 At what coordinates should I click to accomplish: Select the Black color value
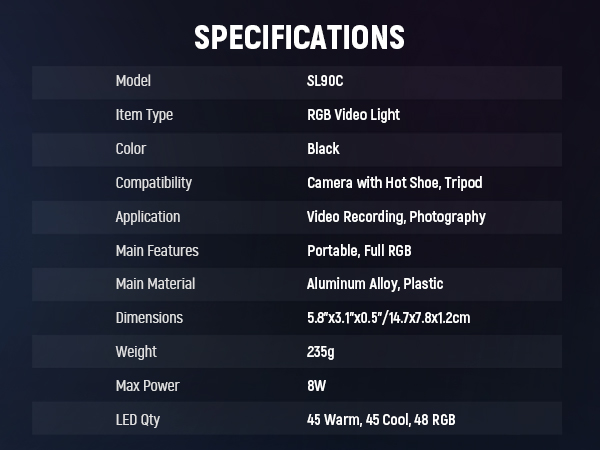click(323, 149)
